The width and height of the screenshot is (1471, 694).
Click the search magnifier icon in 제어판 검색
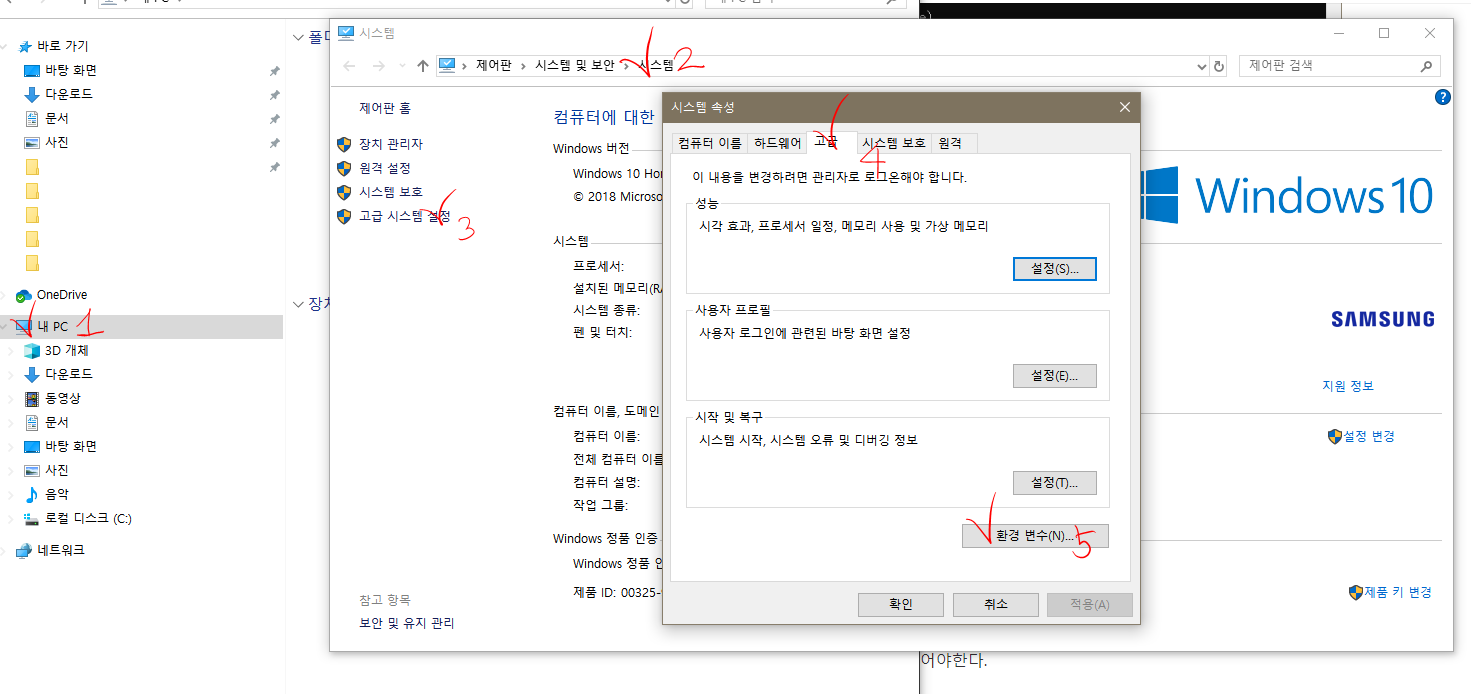(1426, 66)
